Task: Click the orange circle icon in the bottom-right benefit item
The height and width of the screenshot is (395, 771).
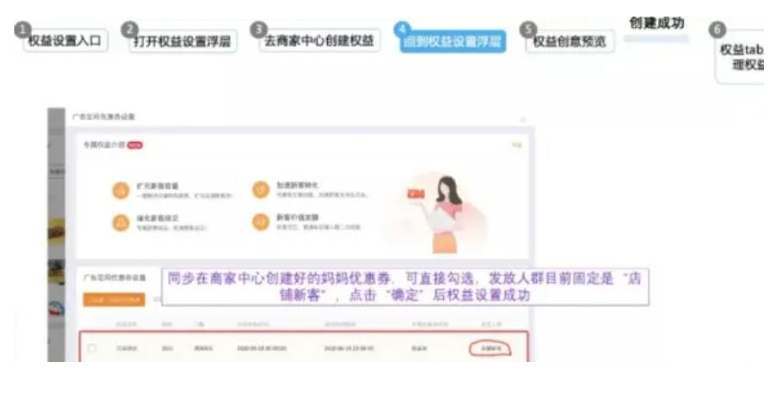Action: click(261, 222)
